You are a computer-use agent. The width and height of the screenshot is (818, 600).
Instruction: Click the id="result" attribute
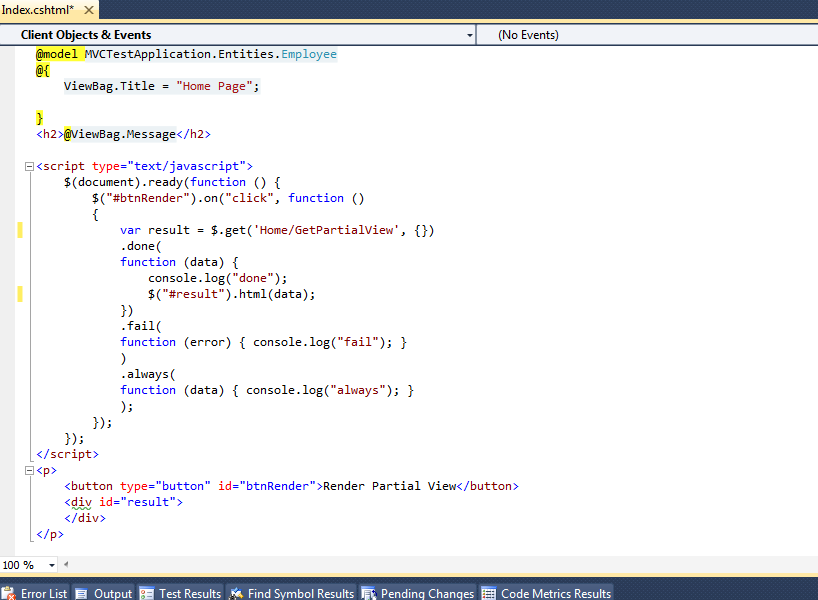click(137, 502)
